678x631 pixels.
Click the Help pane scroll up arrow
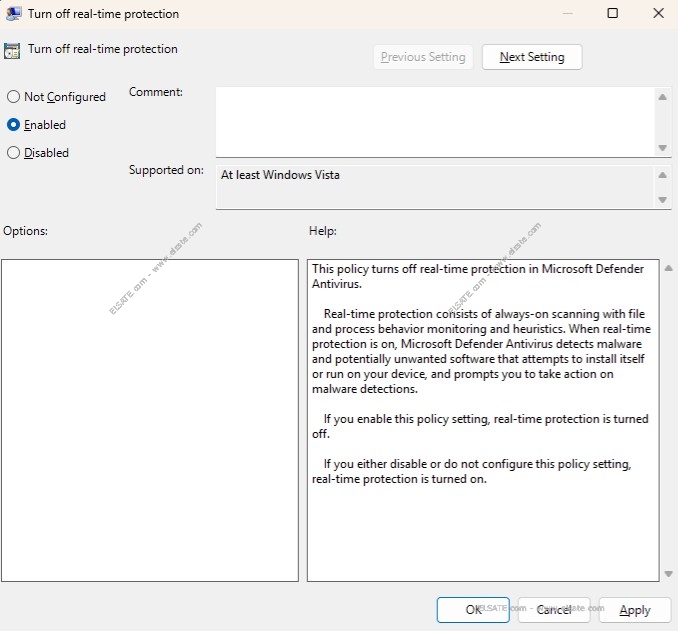(668, 269)
